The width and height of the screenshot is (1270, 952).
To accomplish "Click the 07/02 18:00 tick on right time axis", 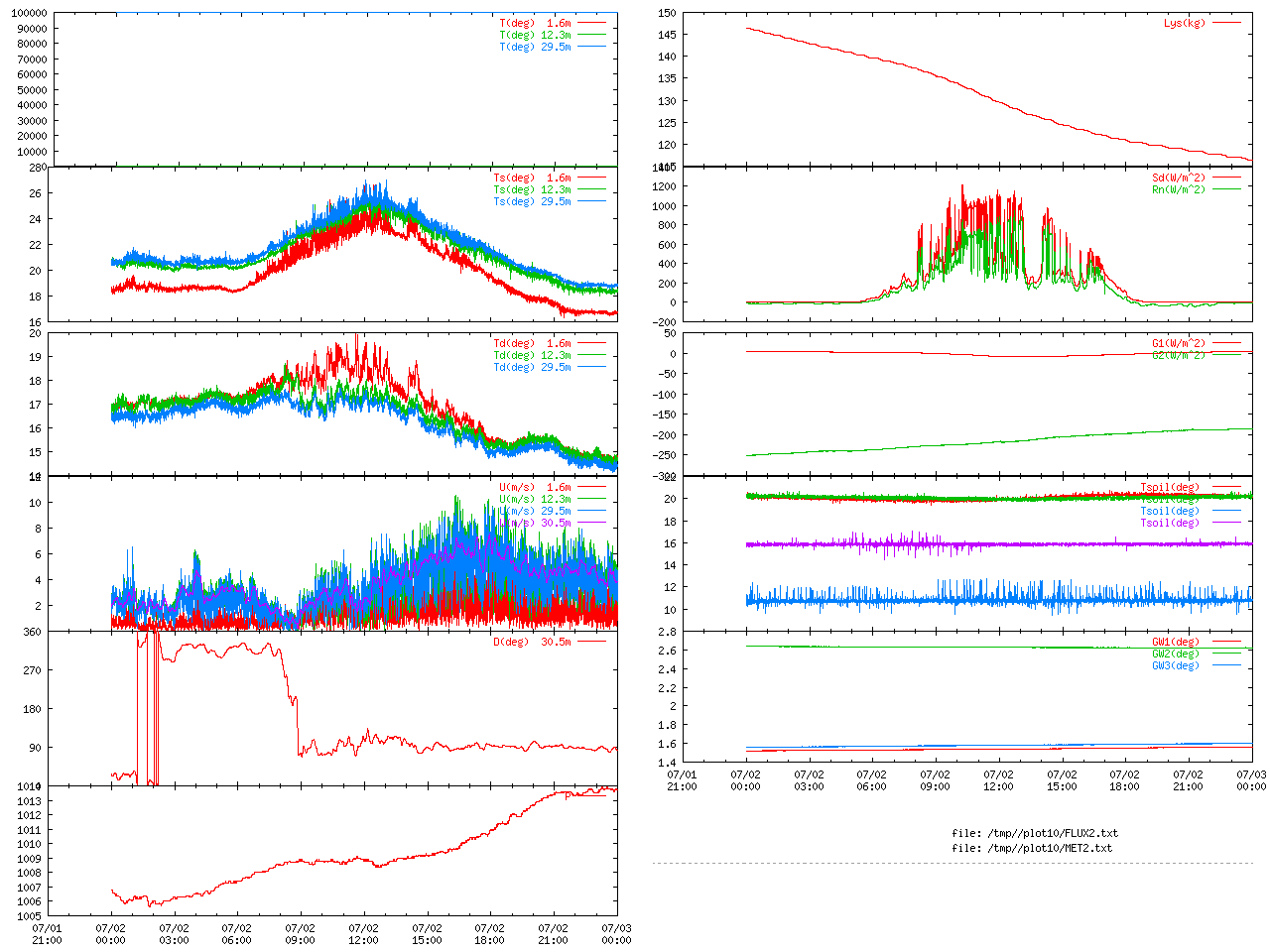I will (1124, 780).
